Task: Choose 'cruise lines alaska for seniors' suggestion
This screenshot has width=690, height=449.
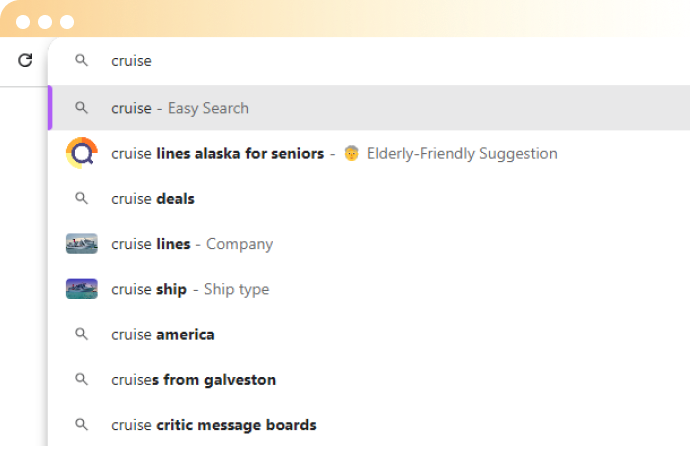Action: coord(369,153)
